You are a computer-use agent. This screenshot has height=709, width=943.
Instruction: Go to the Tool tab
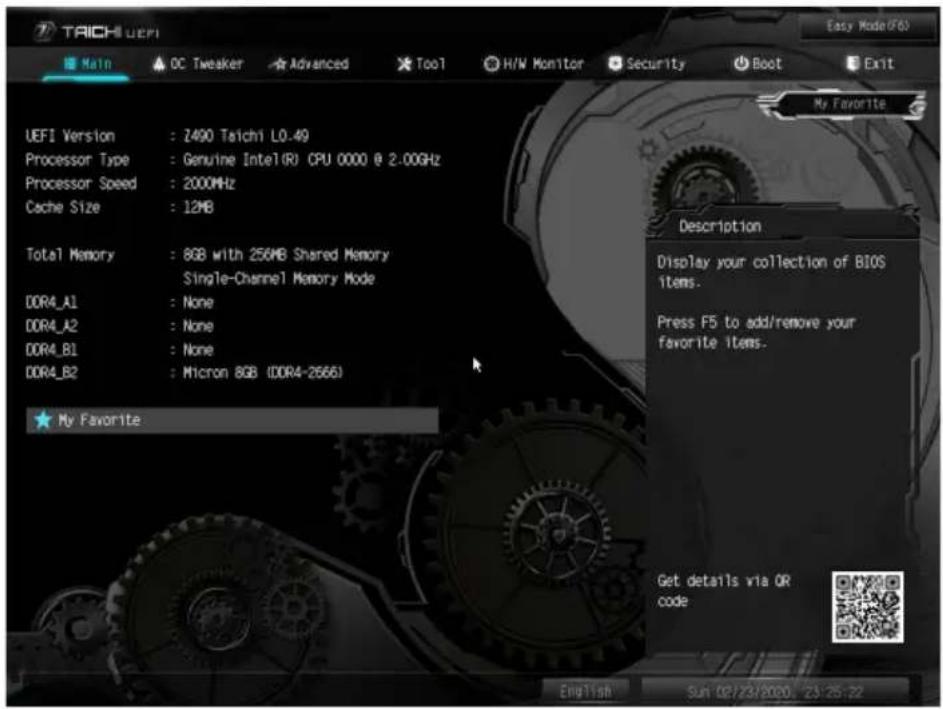[422, 64]
